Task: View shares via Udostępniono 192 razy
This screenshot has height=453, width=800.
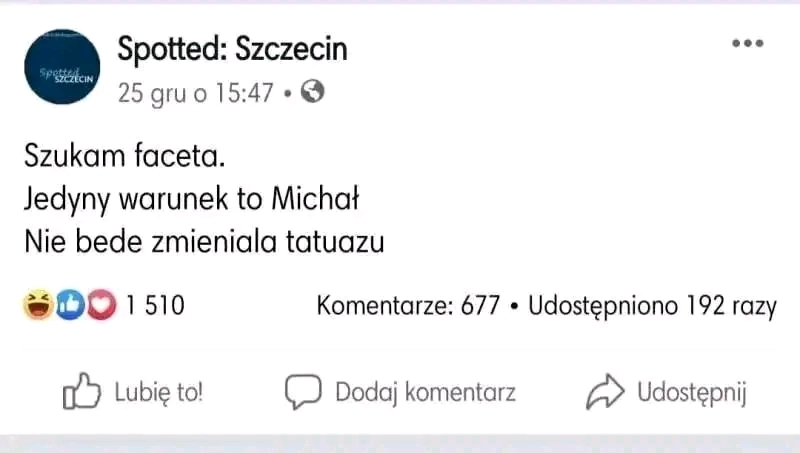Action: click(x=652, y=306)
